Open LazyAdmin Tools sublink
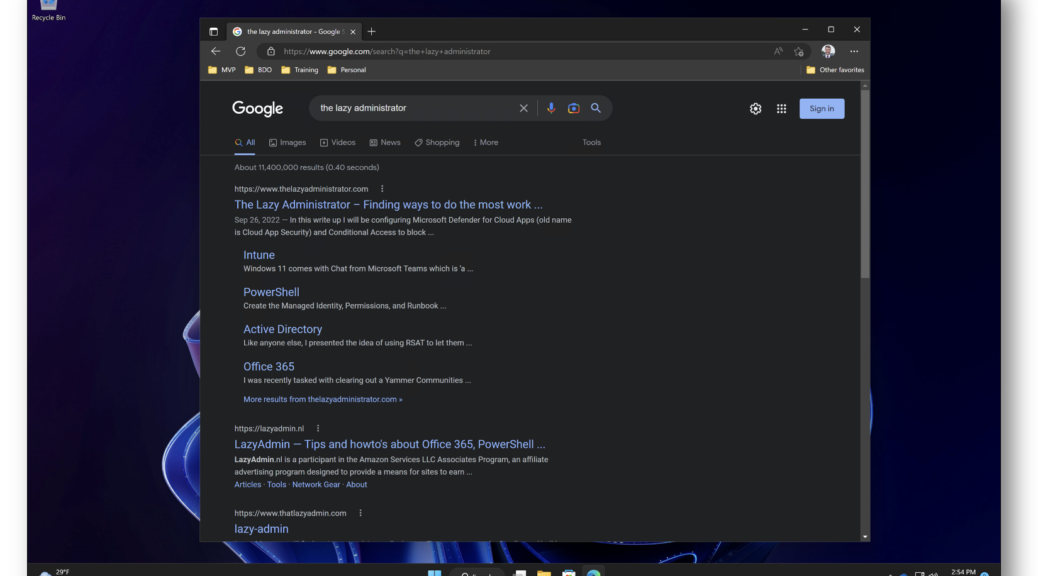Image resolution: width=1038 pixels, height=576 pixels. (x=277, y=485)
